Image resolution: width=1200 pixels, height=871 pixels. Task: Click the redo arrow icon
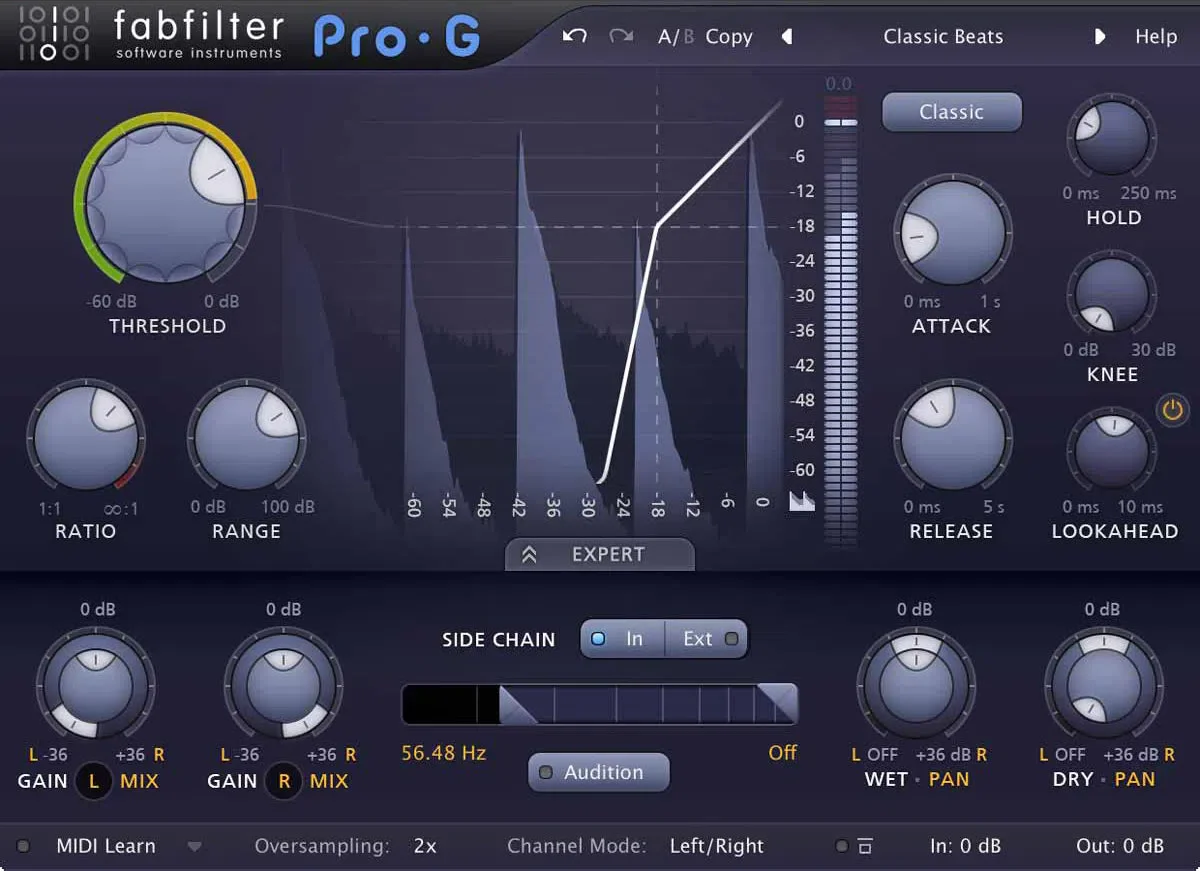(620, 36)
